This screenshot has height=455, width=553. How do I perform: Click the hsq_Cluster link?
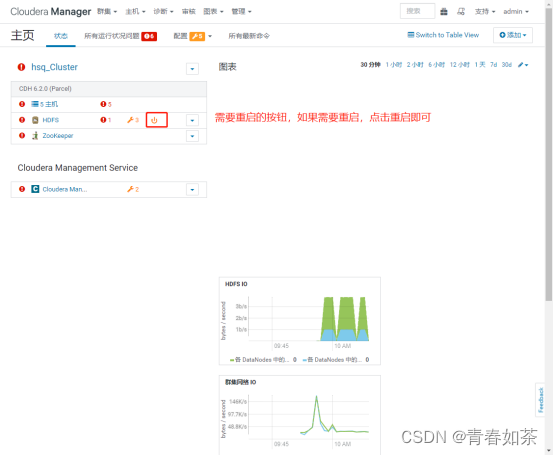point(54,67)
